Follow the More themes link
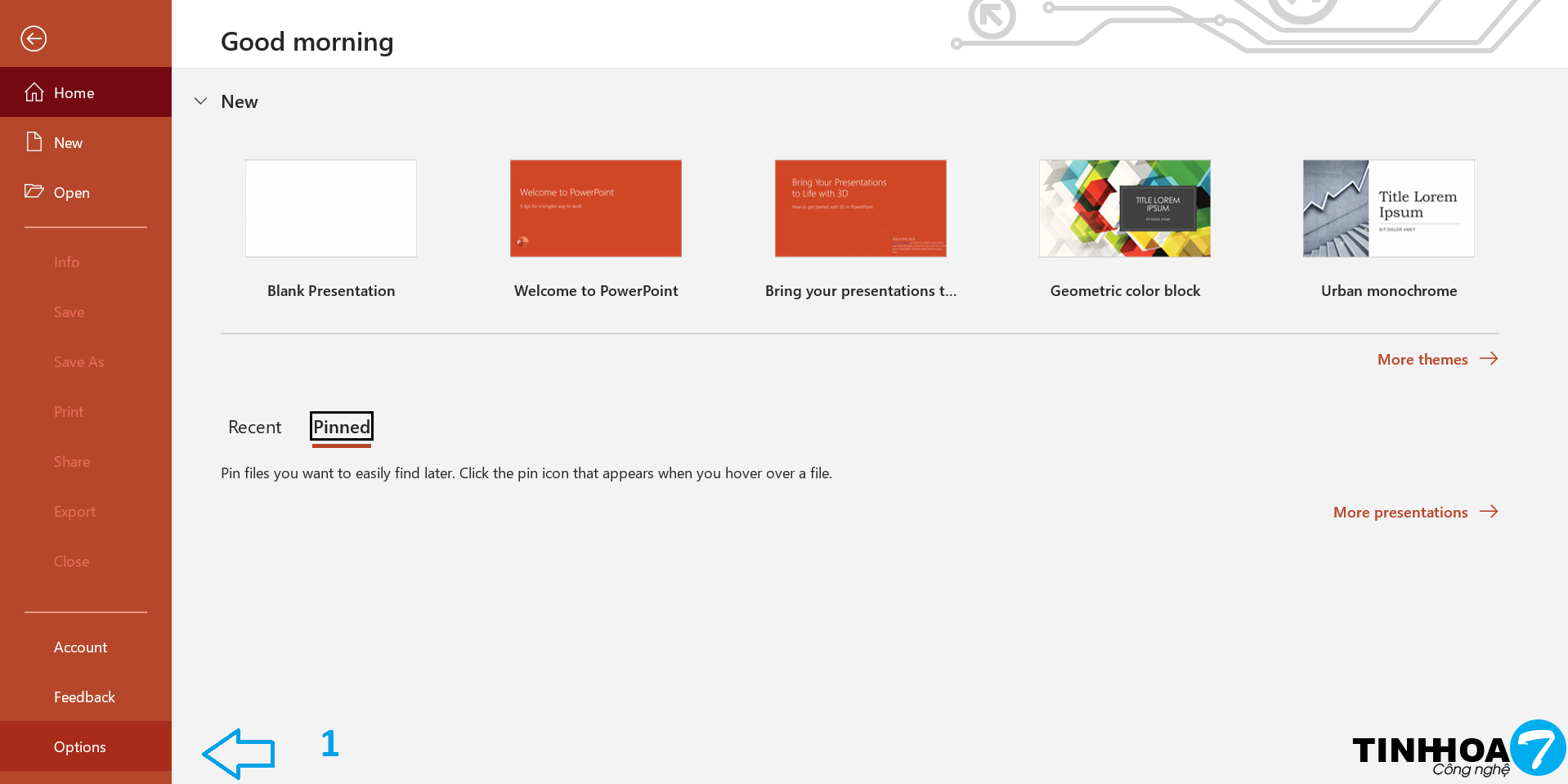Viewport: 1568px width, 784px height. pos(1422,359)
